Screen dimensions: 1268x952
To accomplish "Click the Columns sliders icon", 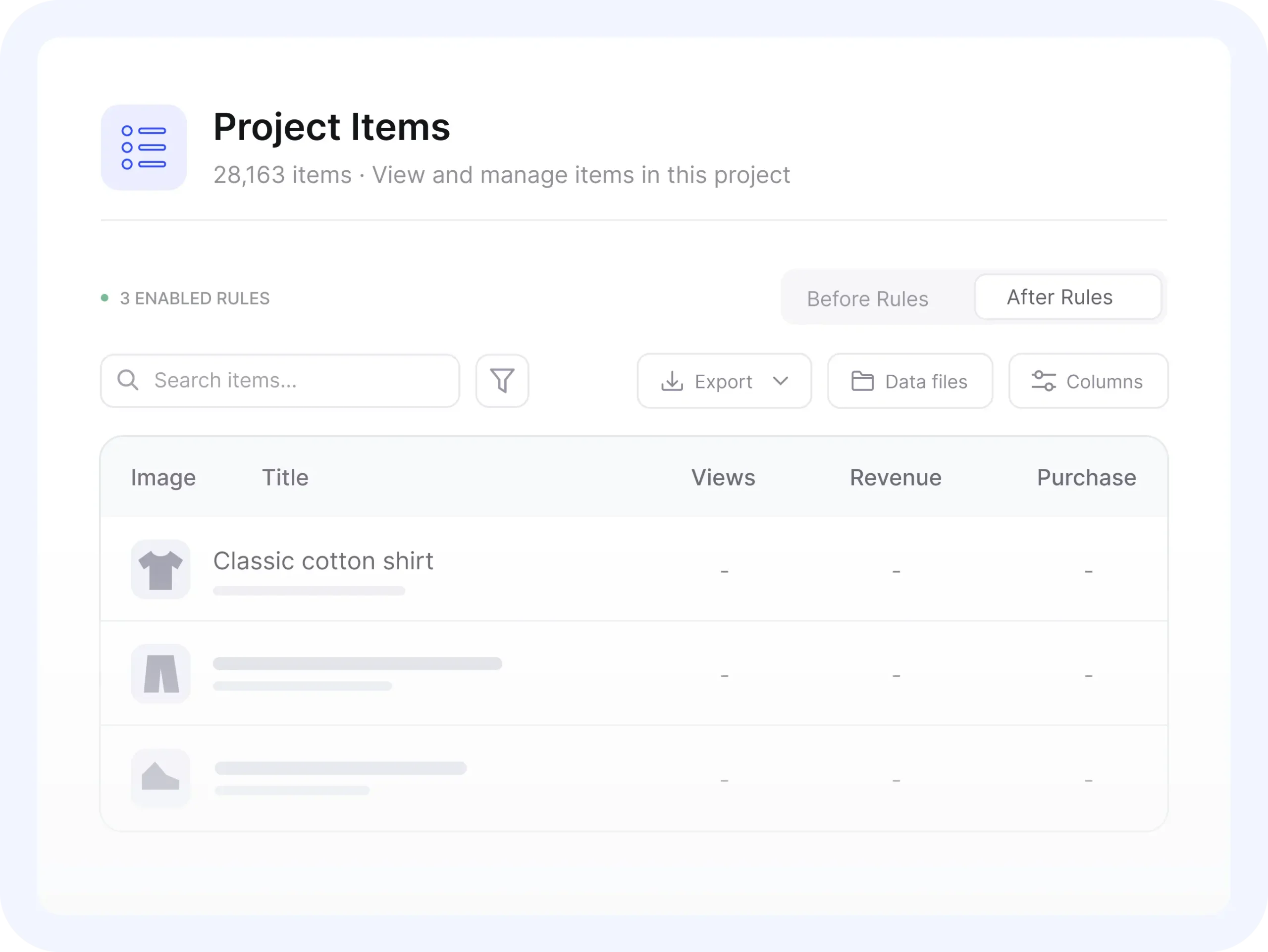I will coord(1043,381).
